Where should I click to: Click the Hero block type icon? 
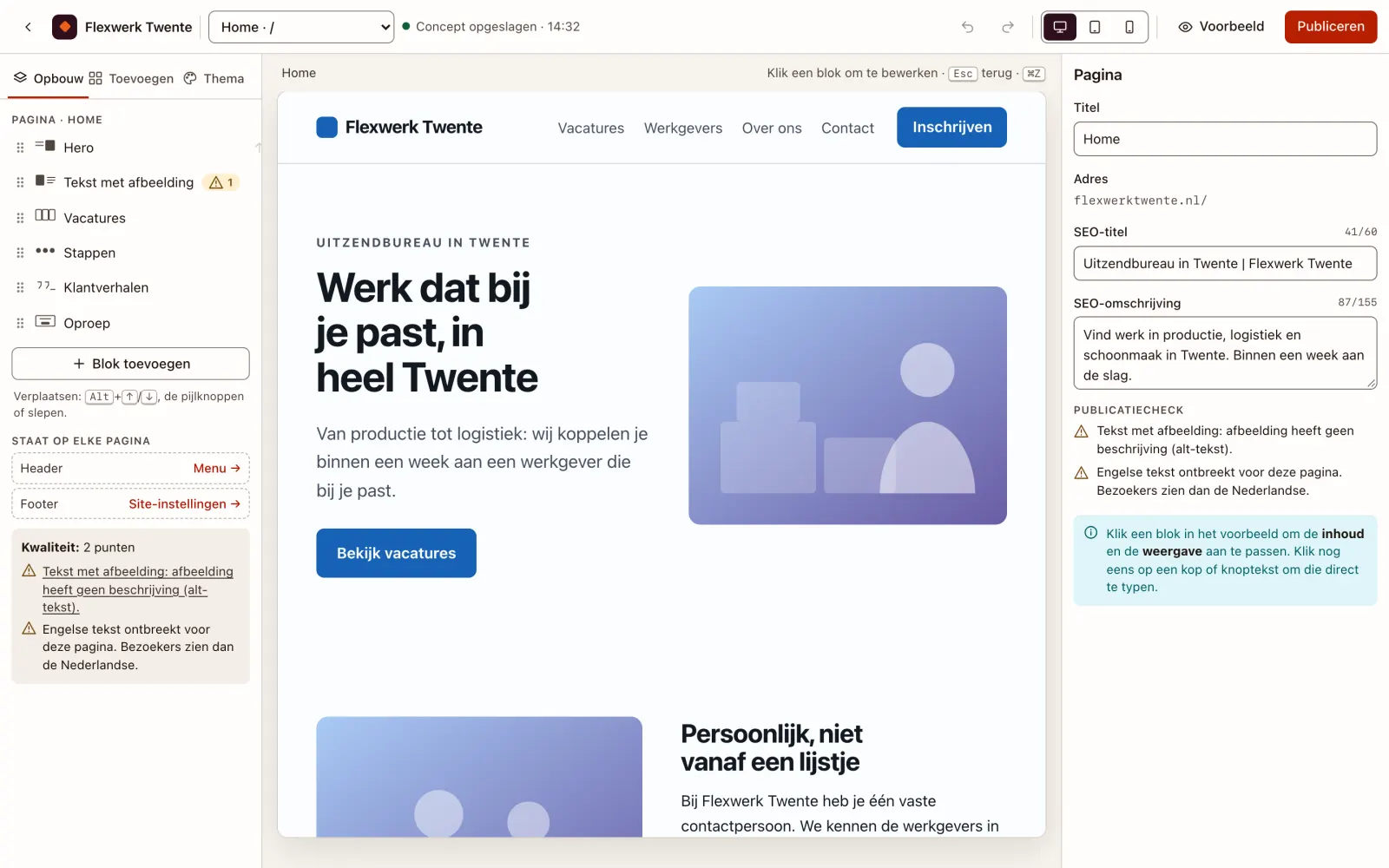click(x=45, y=146)
